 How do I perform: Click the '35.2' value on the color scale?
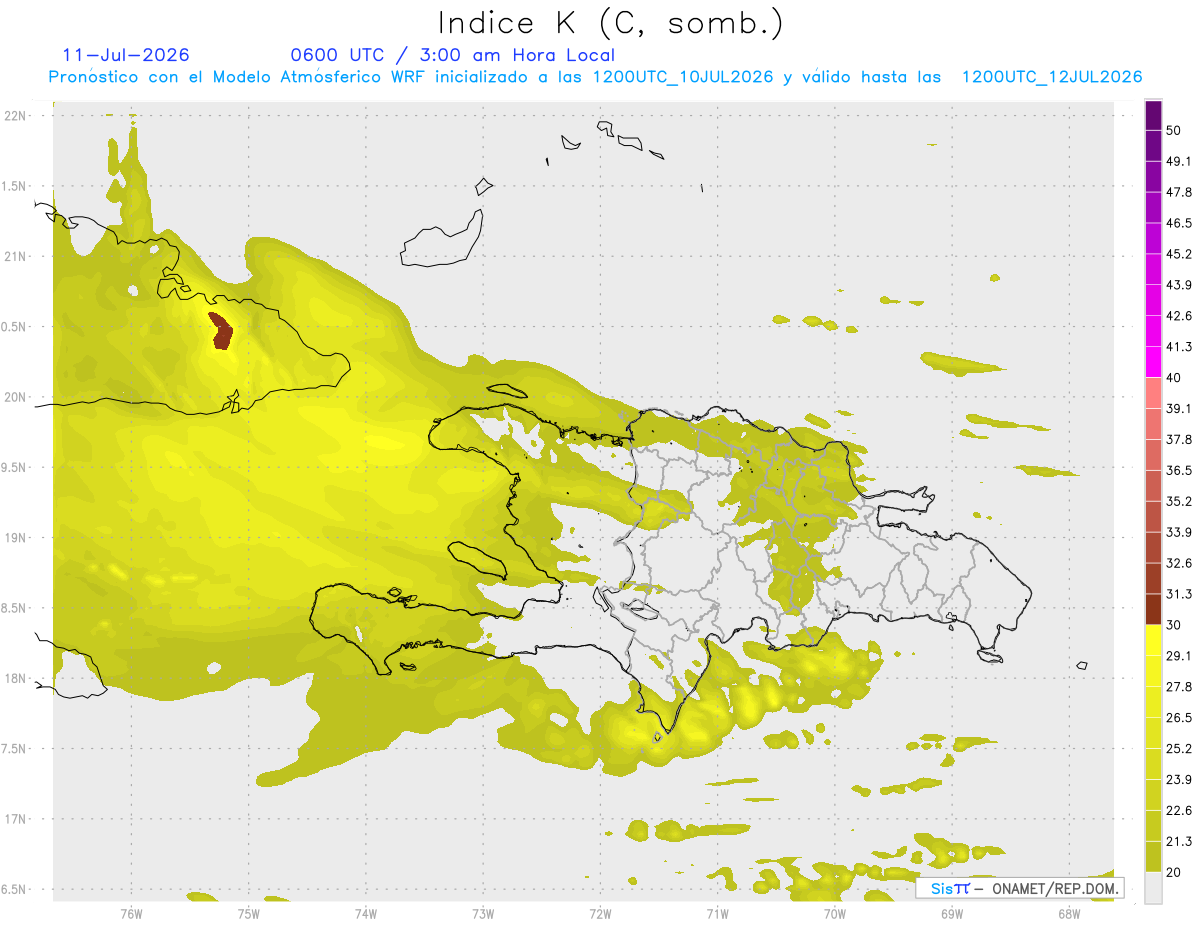pyautogui.click(x=1179, y=501)
